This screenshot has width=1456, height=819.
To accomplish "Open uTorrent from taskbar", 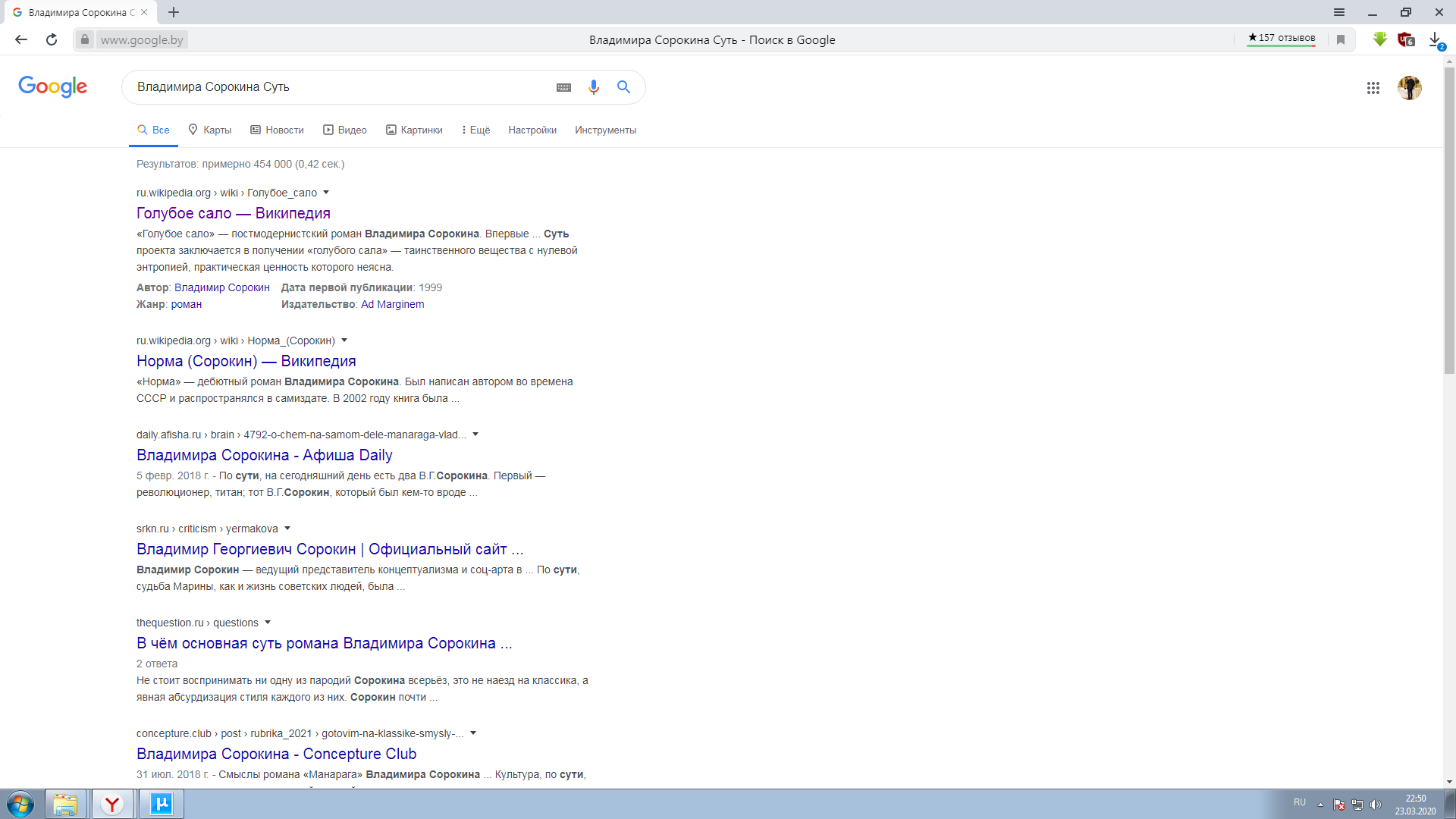I will 162,804.
